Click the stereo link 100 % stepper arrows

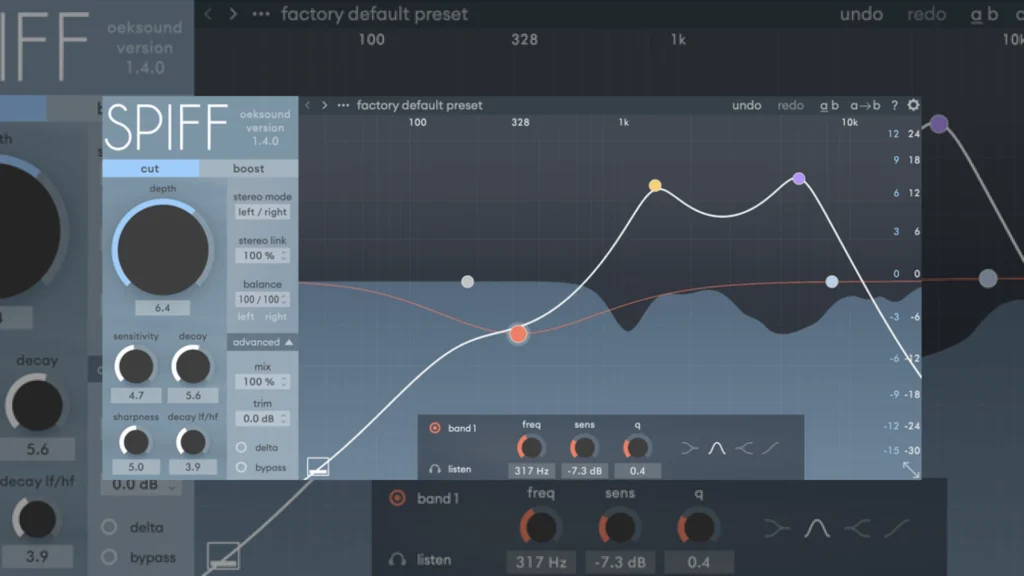click(x=284, y=255)
